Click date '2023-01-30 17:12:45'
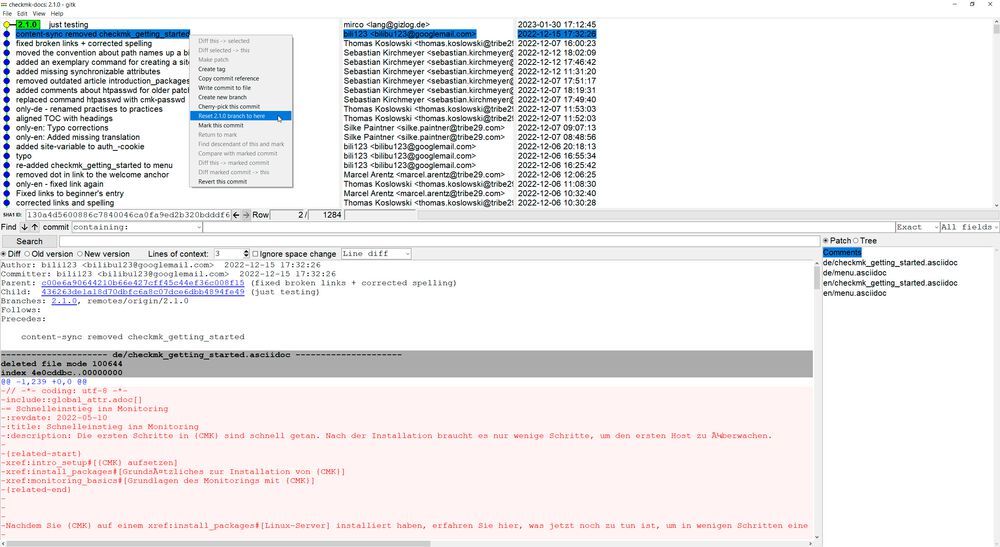Screen dimensions: 1000x547 [557, 25]
